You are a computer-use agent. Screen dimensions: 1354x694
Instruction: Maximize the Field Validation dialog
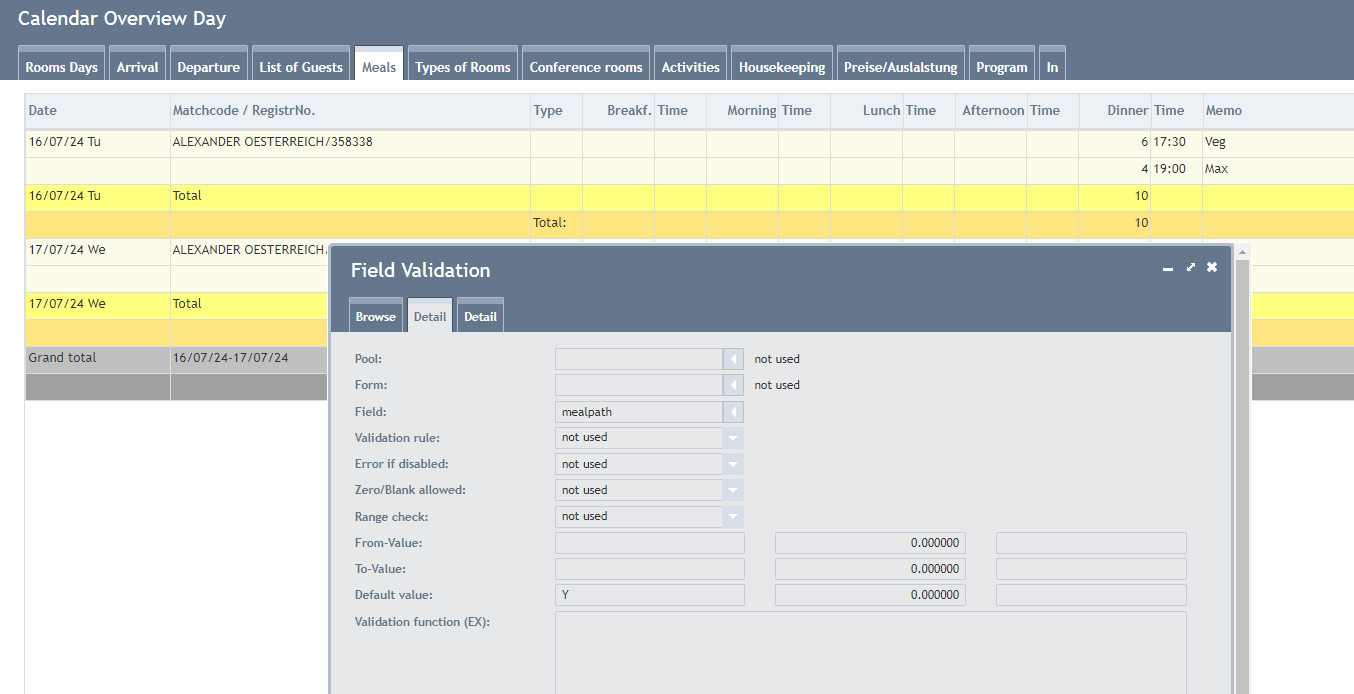pyautogui.click(x=1190, y=267)
